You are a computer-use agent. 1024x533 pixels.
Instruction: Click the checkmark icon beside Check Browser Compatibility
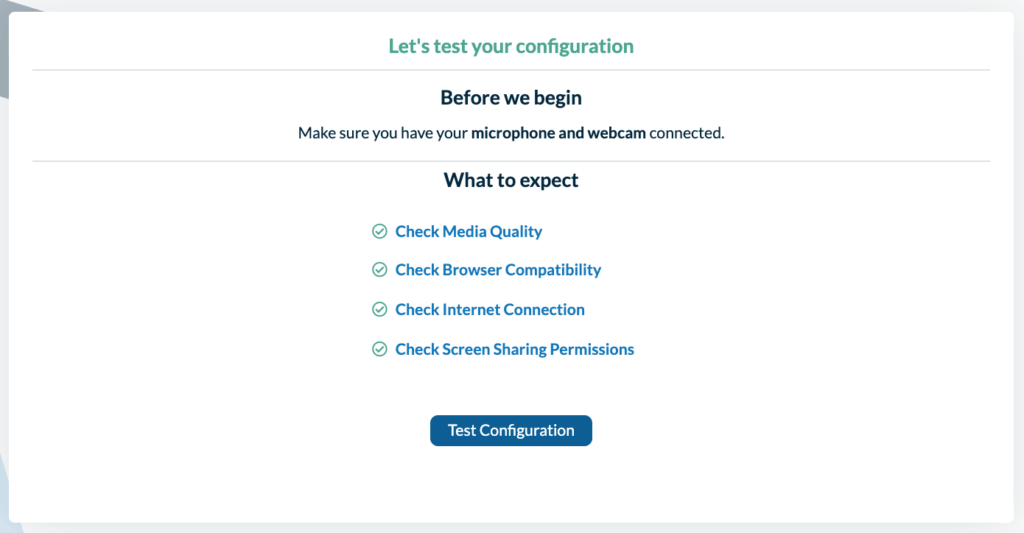click(x=380, y=270)
